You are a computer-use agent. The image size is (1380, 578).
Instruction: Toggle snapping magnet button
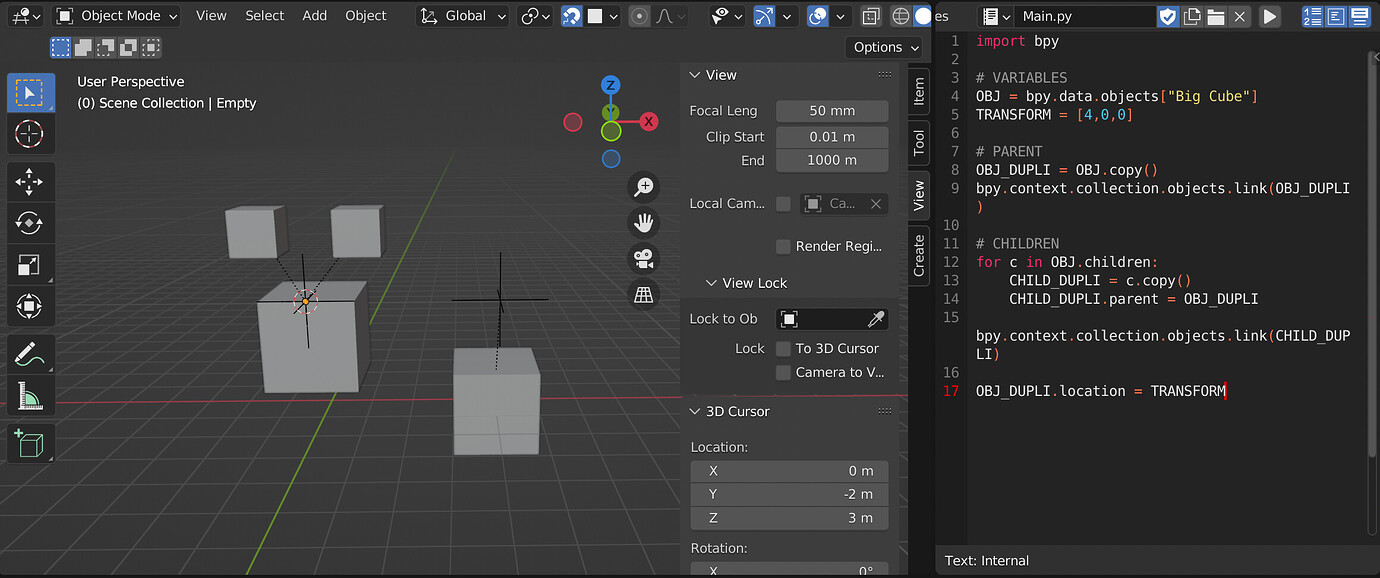pos(572,16)
